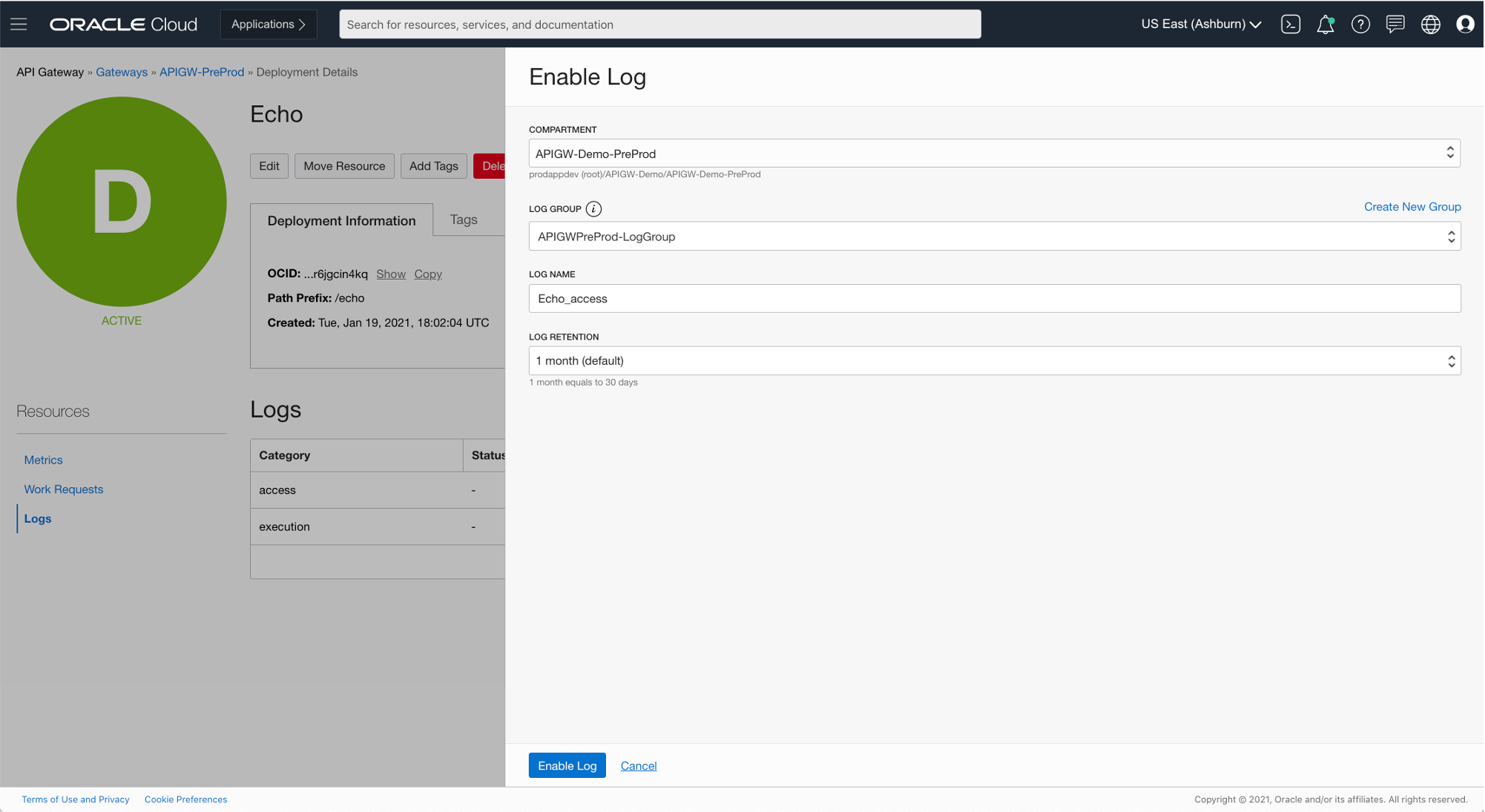The height and width of the screenshot is (812, 1485).
Task: Click the Log Name input field
Action: click(994, 298)
